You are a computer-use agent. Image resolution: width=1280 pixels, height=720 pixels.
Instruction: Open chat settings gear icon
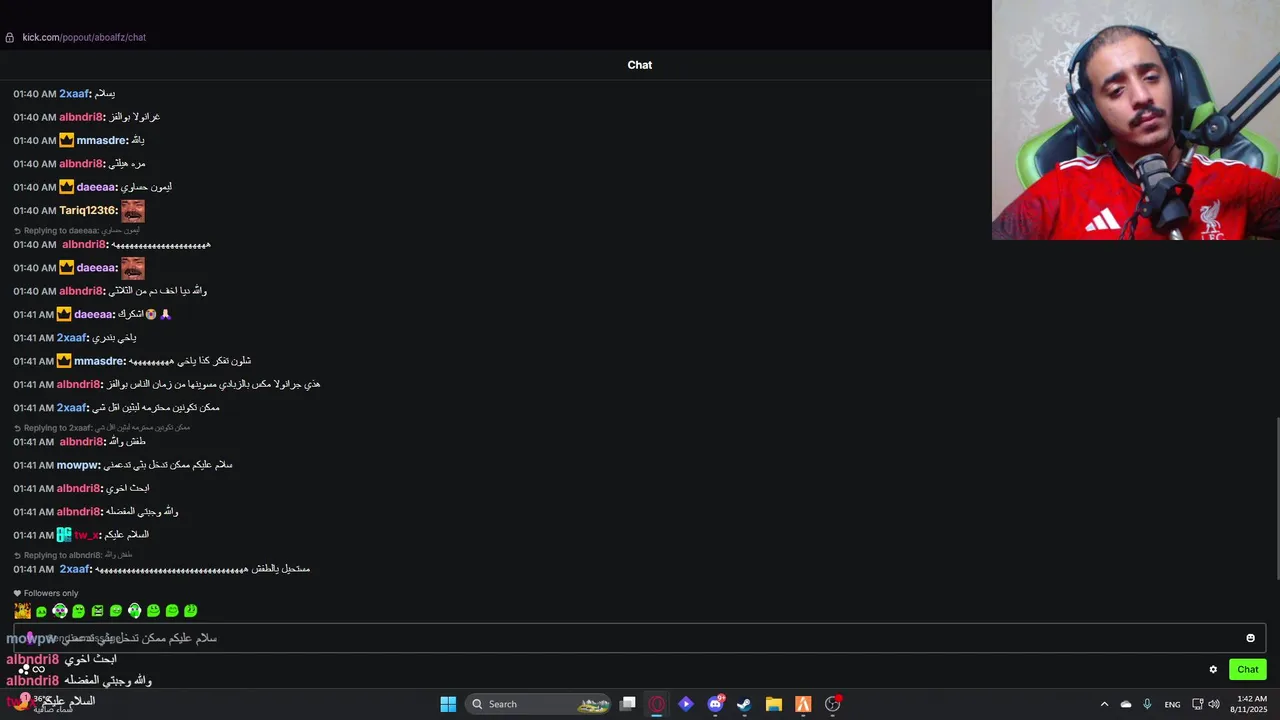tap(1213, 670)
